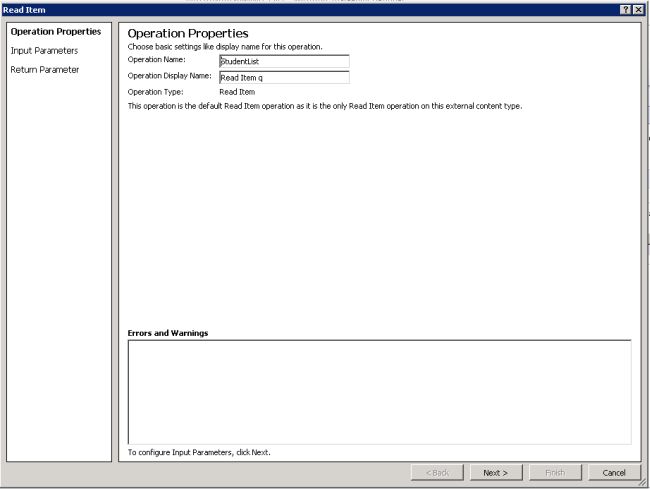
Task: Open help with the question mark icon
Action: 626,10
